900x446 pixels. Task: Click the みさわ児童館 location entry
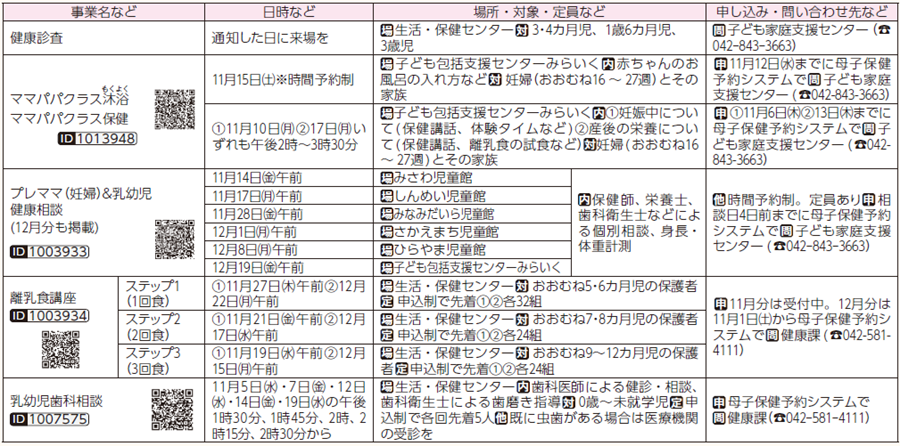point(430,176)
